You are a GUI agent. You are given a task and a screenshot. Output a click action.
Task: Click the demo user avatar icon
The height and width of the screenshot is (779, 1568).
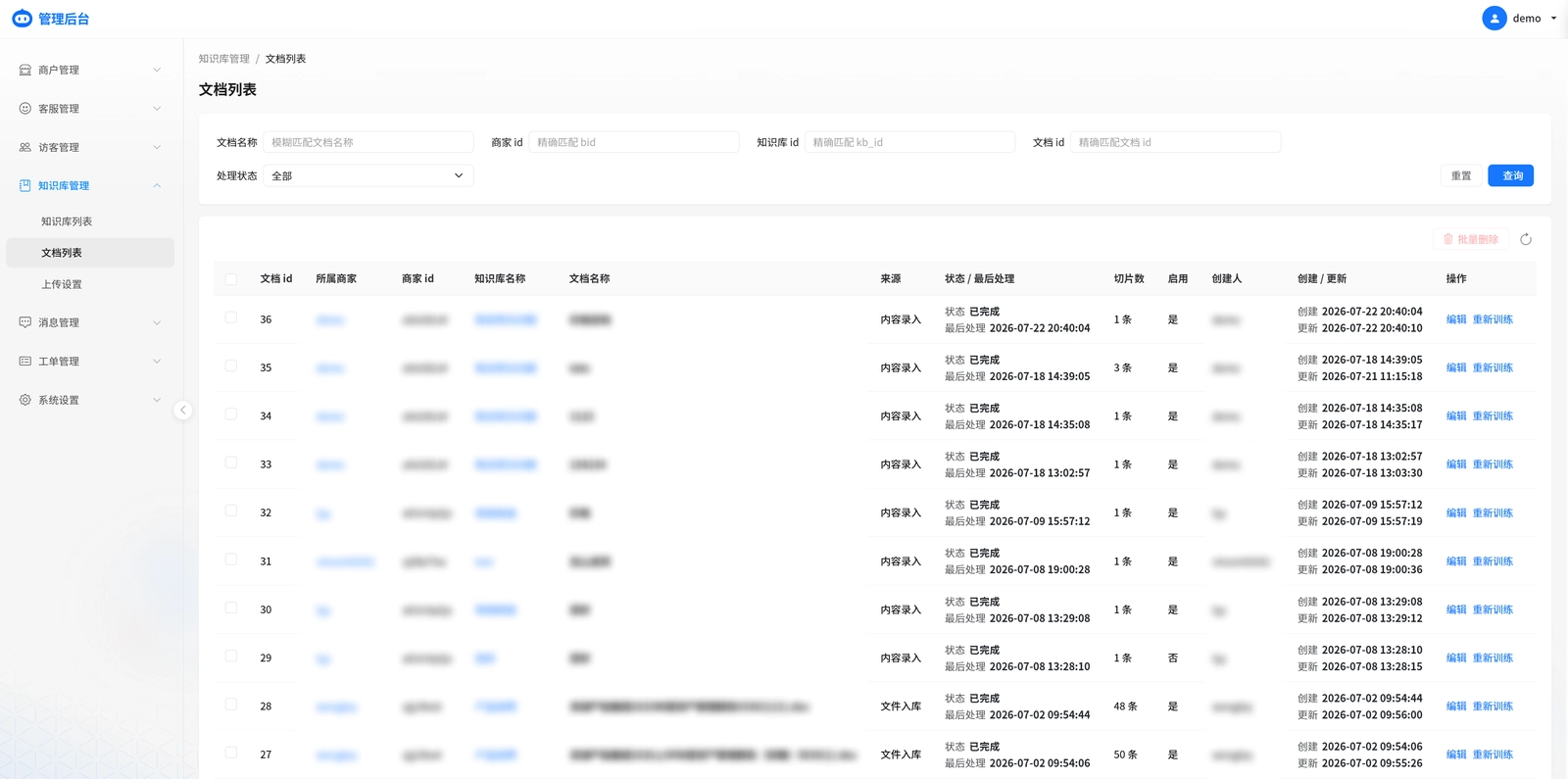tap(1494, 19)
